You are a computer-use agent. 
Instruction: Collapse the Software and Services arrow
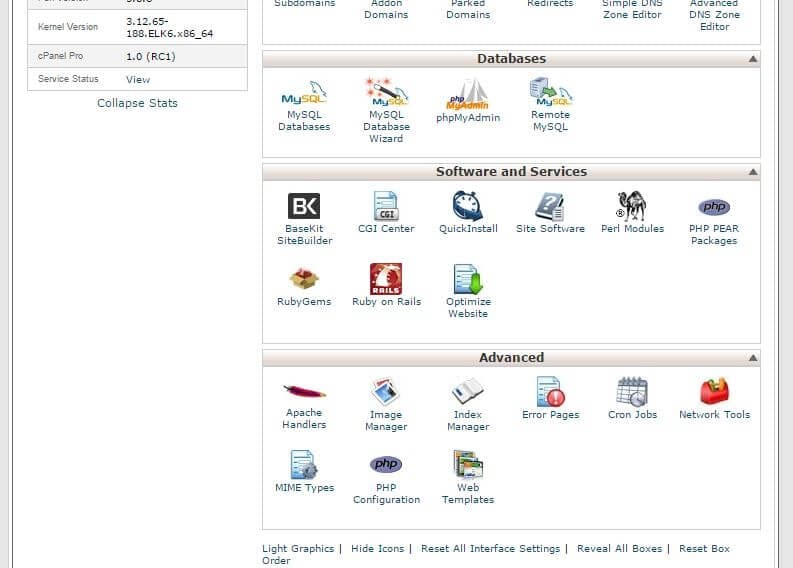coord(753,172)
